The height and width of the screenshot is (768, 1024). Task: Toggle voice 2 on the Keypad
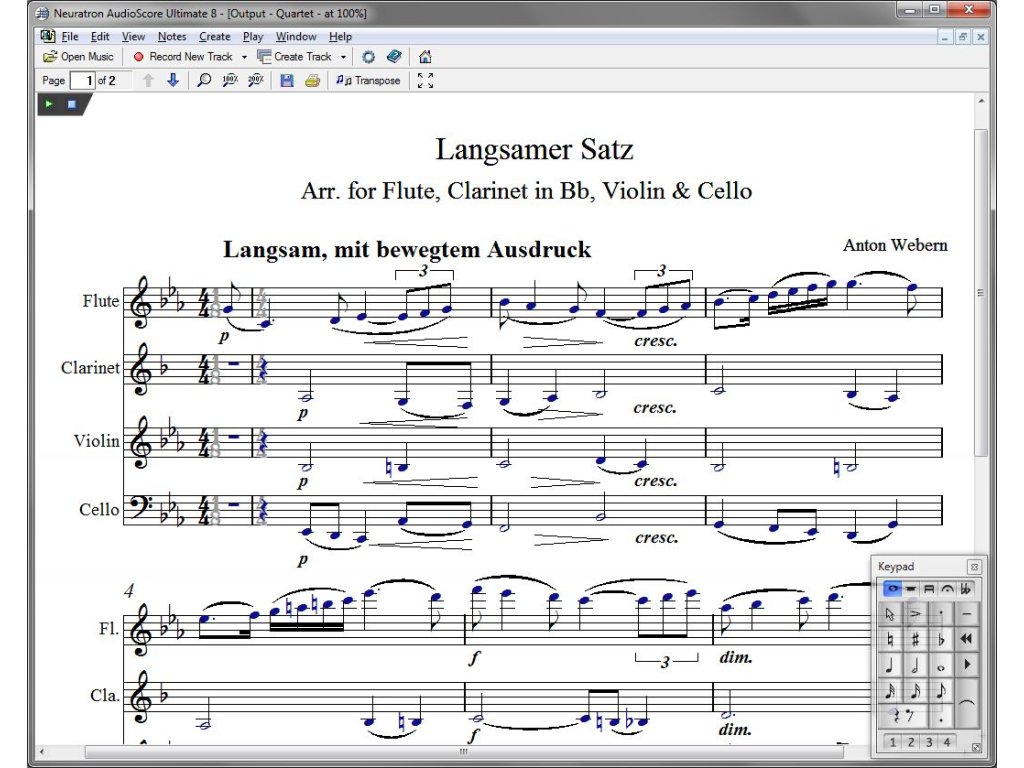coord(910,742)
